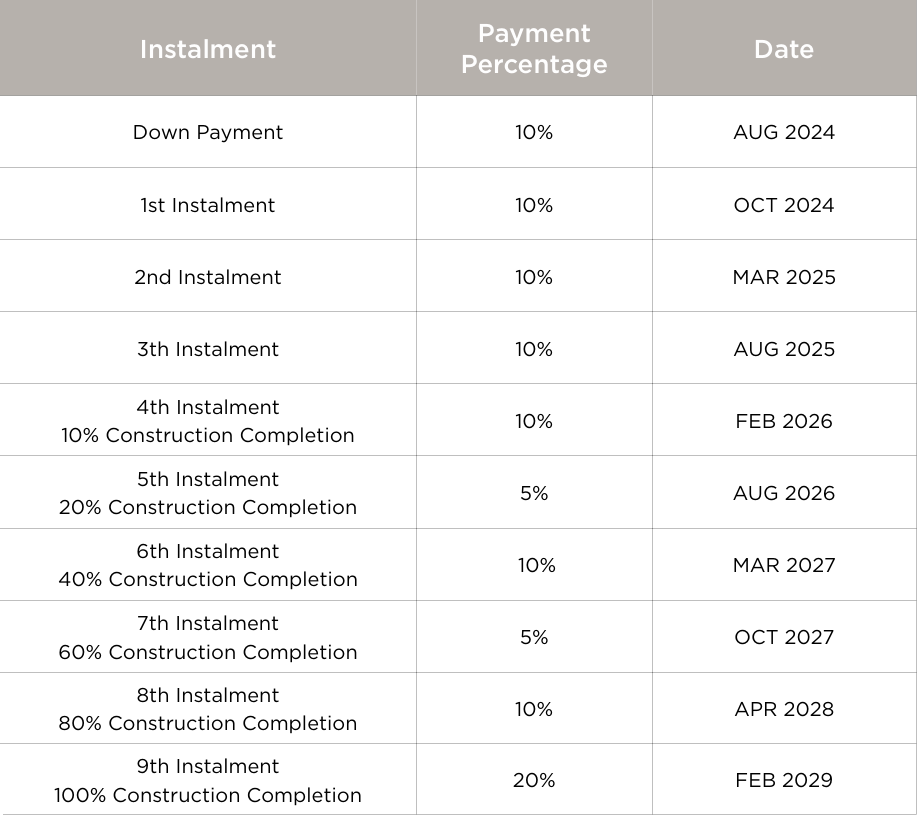Select the 2nd Instalment cell
Viewport: 920px width, 817px height.
pos(208,277)
